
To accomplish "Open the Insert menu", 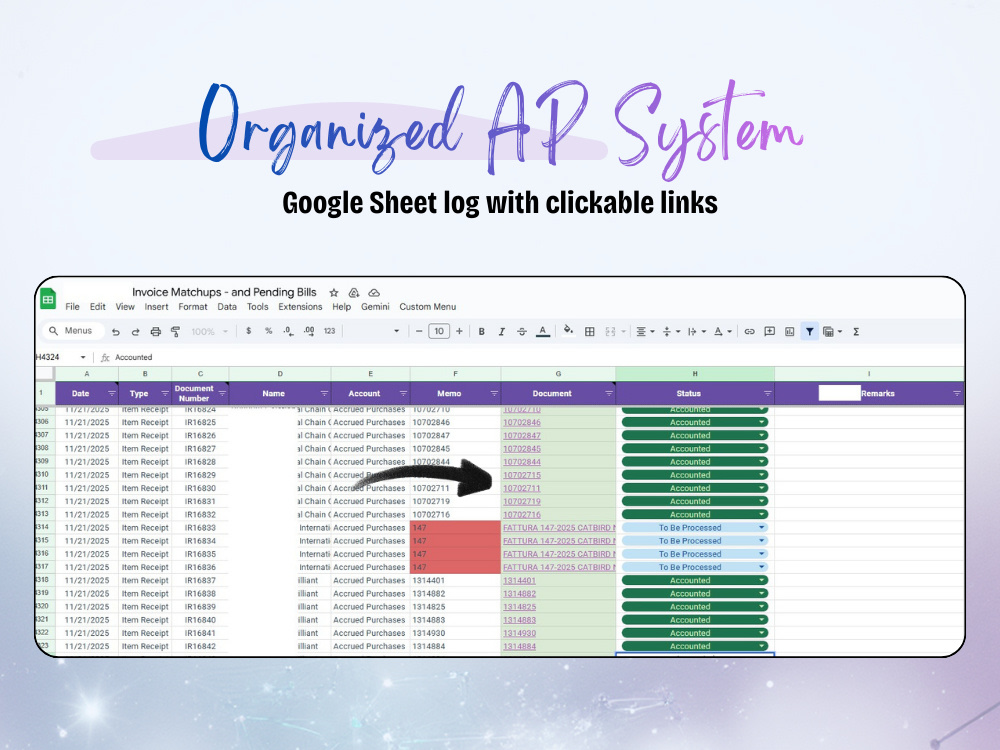I will click(156, 307).
